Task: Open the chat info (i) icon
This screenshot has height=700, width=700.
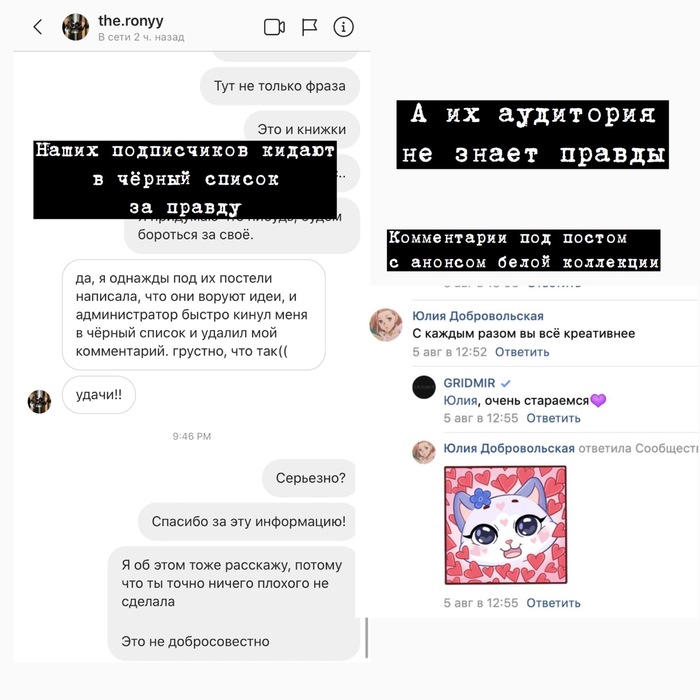Action: click(343, 27)
